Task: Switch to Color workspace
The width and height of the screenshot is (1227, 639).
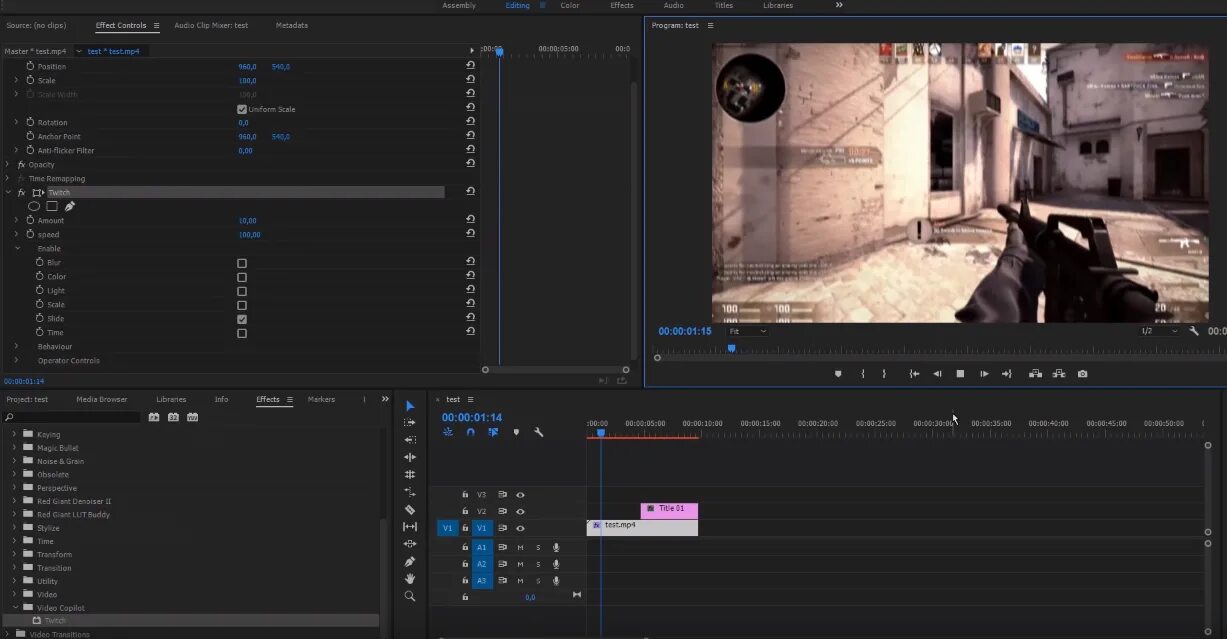Action: point(569,5)
